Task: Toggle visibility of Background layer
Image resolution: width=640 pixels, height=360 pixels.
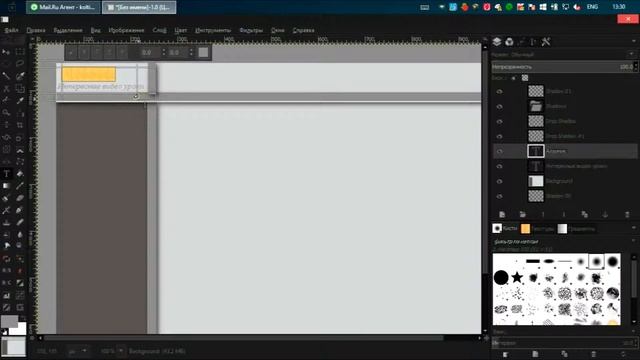Action: 499,181
